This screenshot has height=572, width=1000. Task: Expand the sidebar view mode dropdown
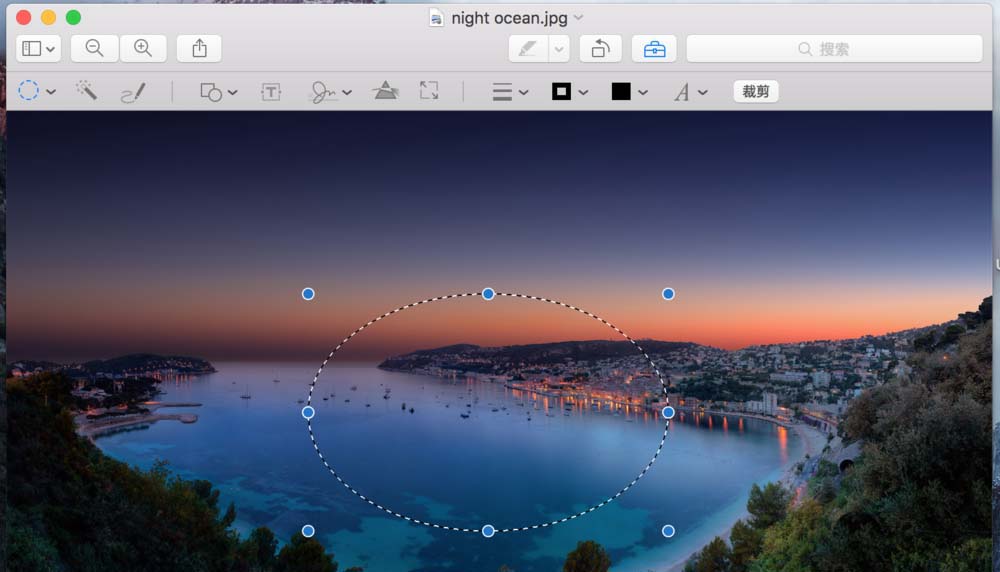click(x=38, y=48)
